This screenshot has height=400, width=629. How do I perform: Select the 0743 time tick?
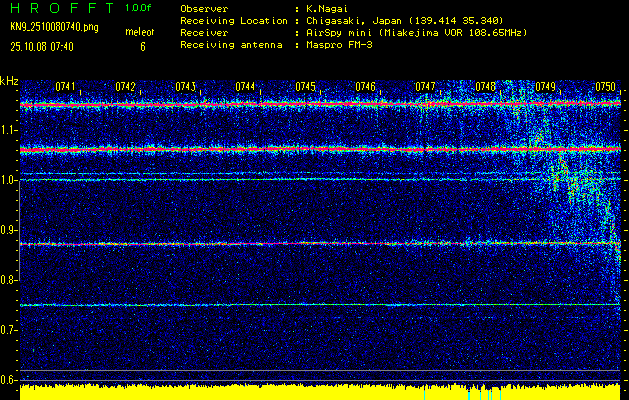pyautogui.click(x=186, y=87)
